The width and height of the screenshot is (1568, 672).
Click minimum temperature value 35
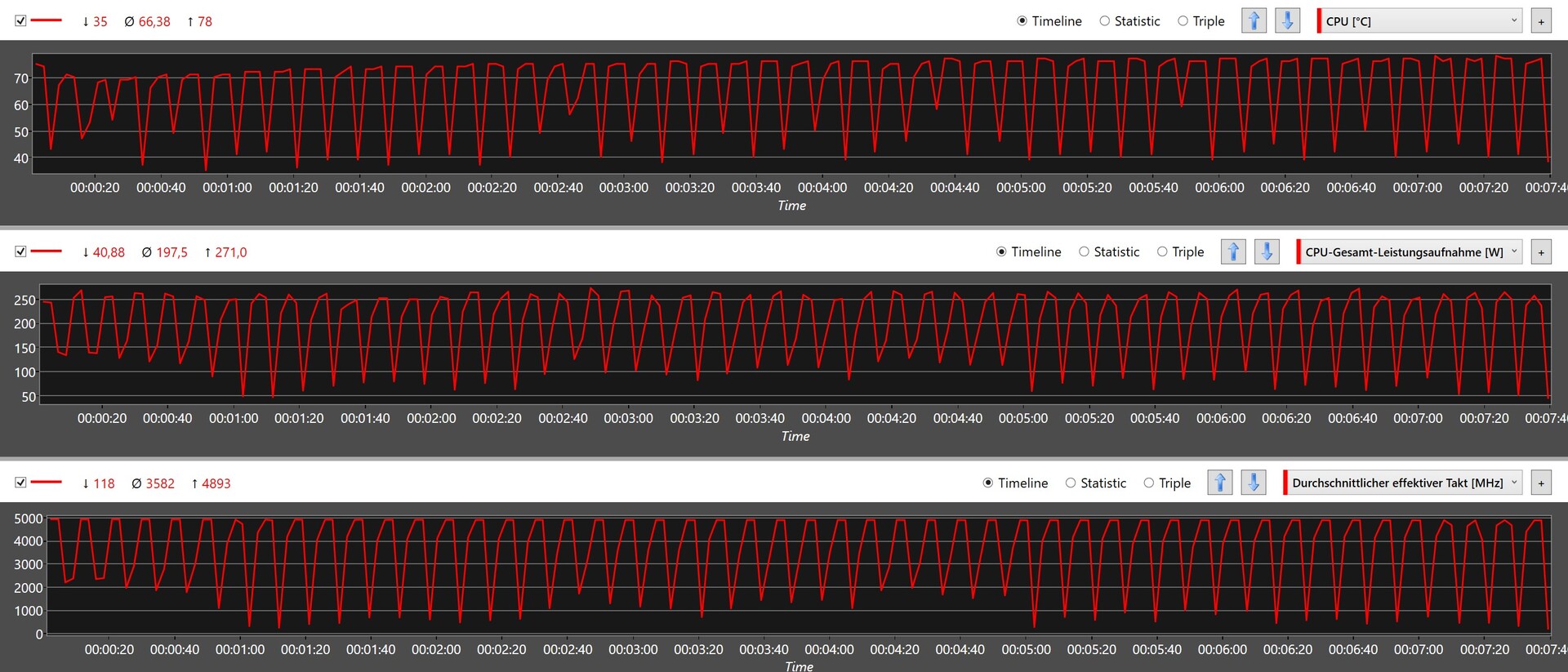100,21
